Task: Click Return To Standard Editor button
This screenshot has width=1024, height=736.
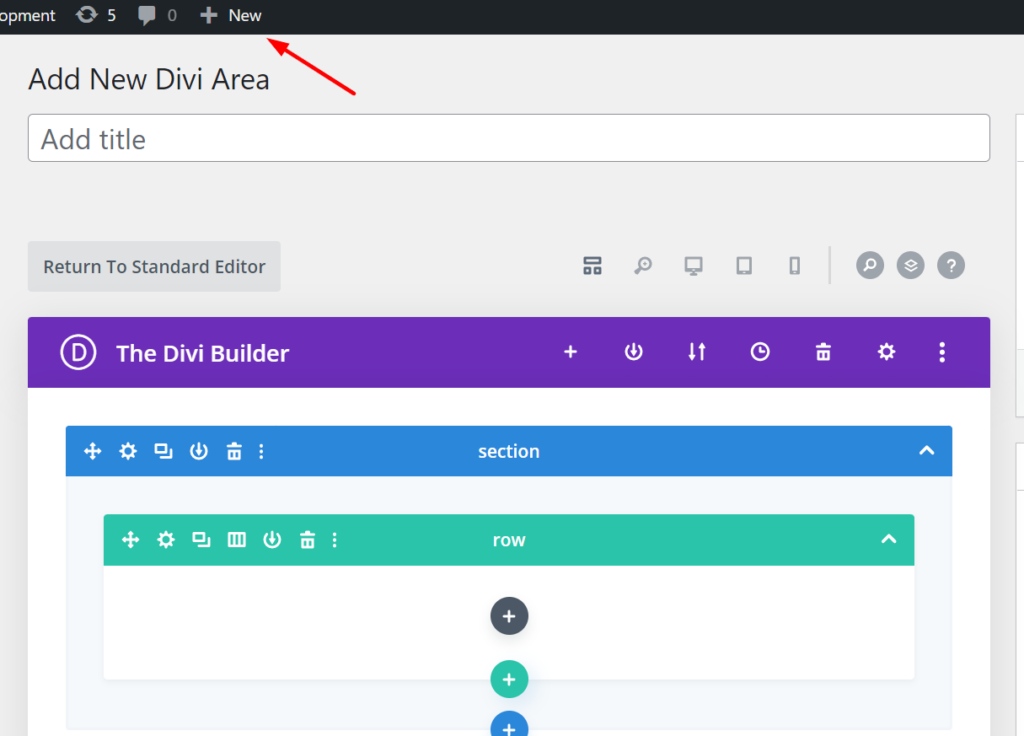Action: point(154,266)
